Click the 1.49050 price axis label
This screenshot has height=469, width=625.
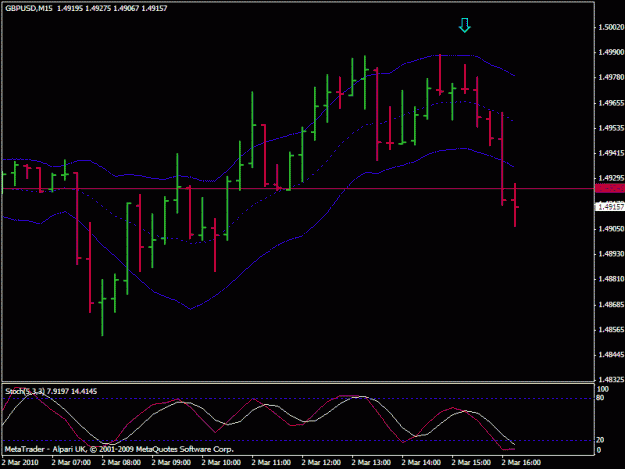[611, 229]
